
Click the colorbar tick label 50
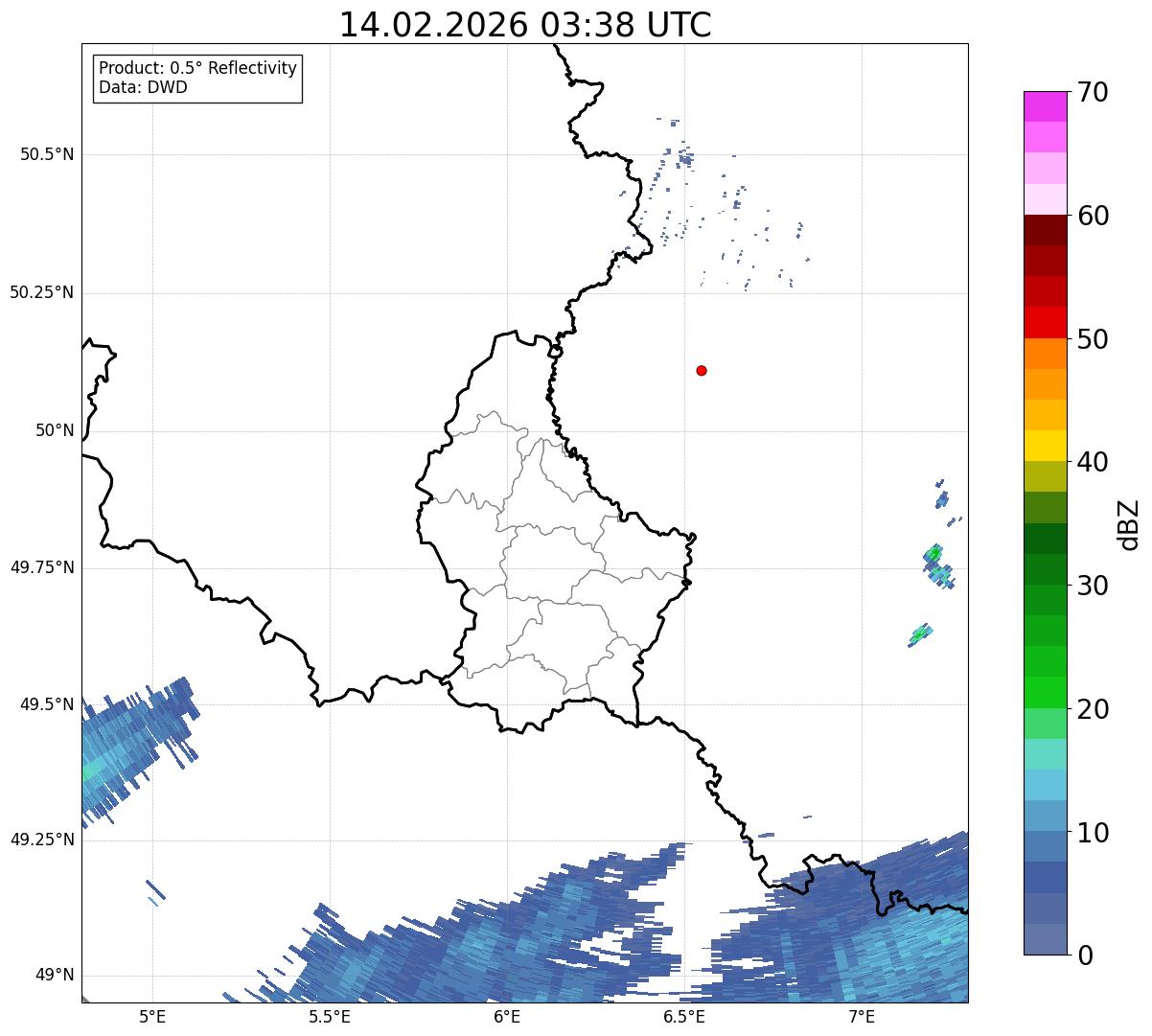[x=1093, y=339]
